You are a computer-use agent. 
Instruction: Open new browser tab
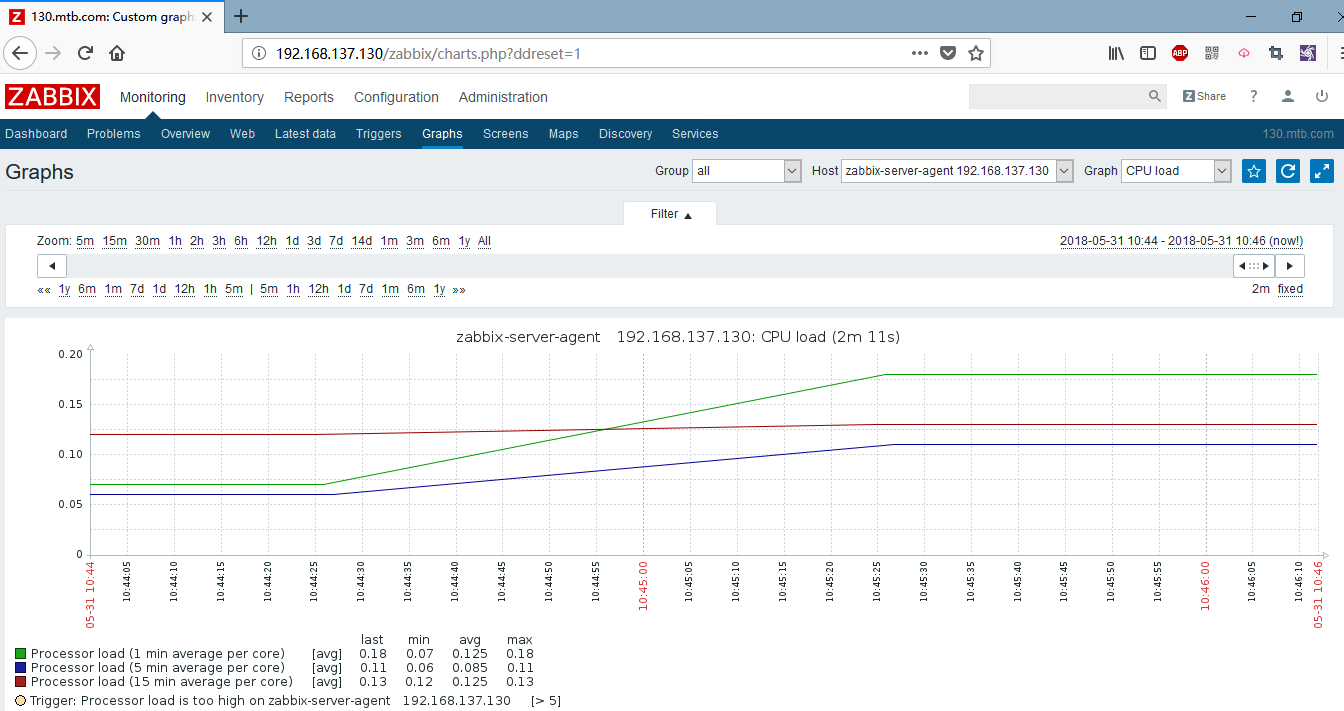point(241,16)
